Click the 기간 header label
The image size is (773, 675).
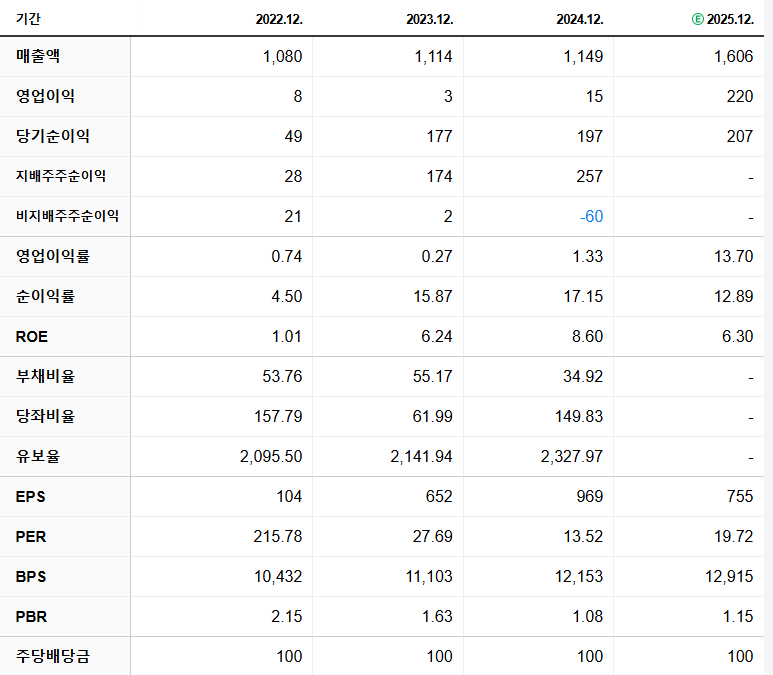(x=28, y=19)
